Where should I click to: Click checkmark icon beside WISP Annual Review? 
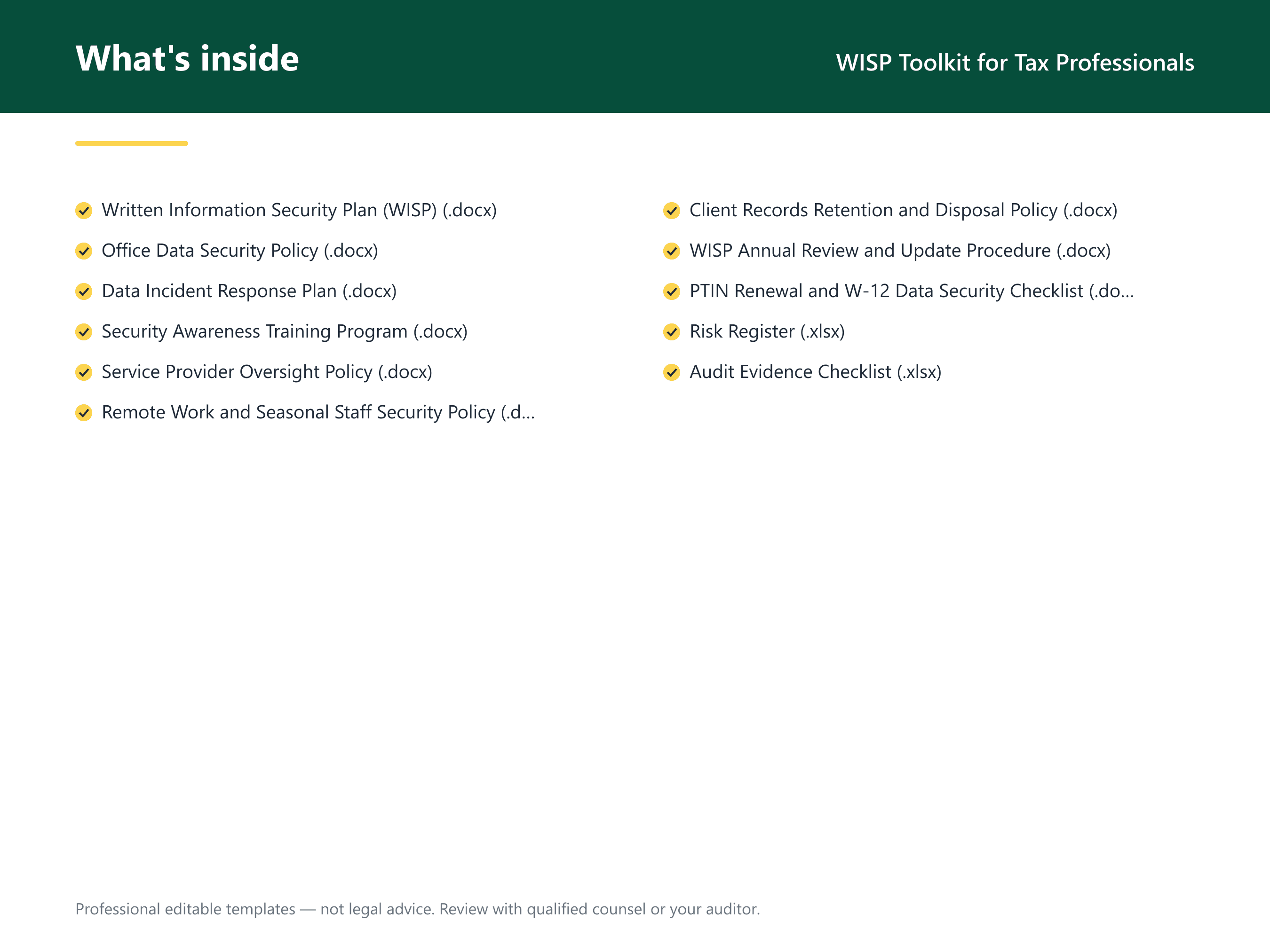[x=672, y=251]
